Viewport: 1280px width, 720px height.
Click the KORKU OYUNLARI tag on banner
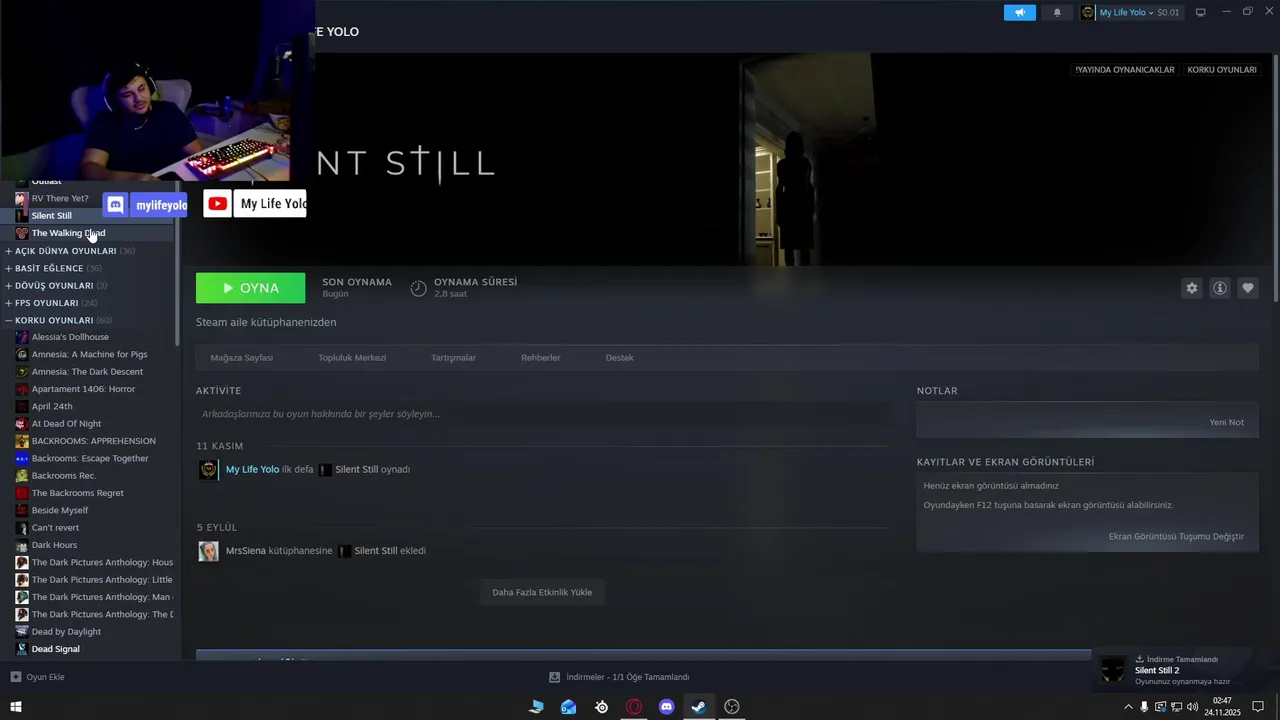coord(1221,70)
